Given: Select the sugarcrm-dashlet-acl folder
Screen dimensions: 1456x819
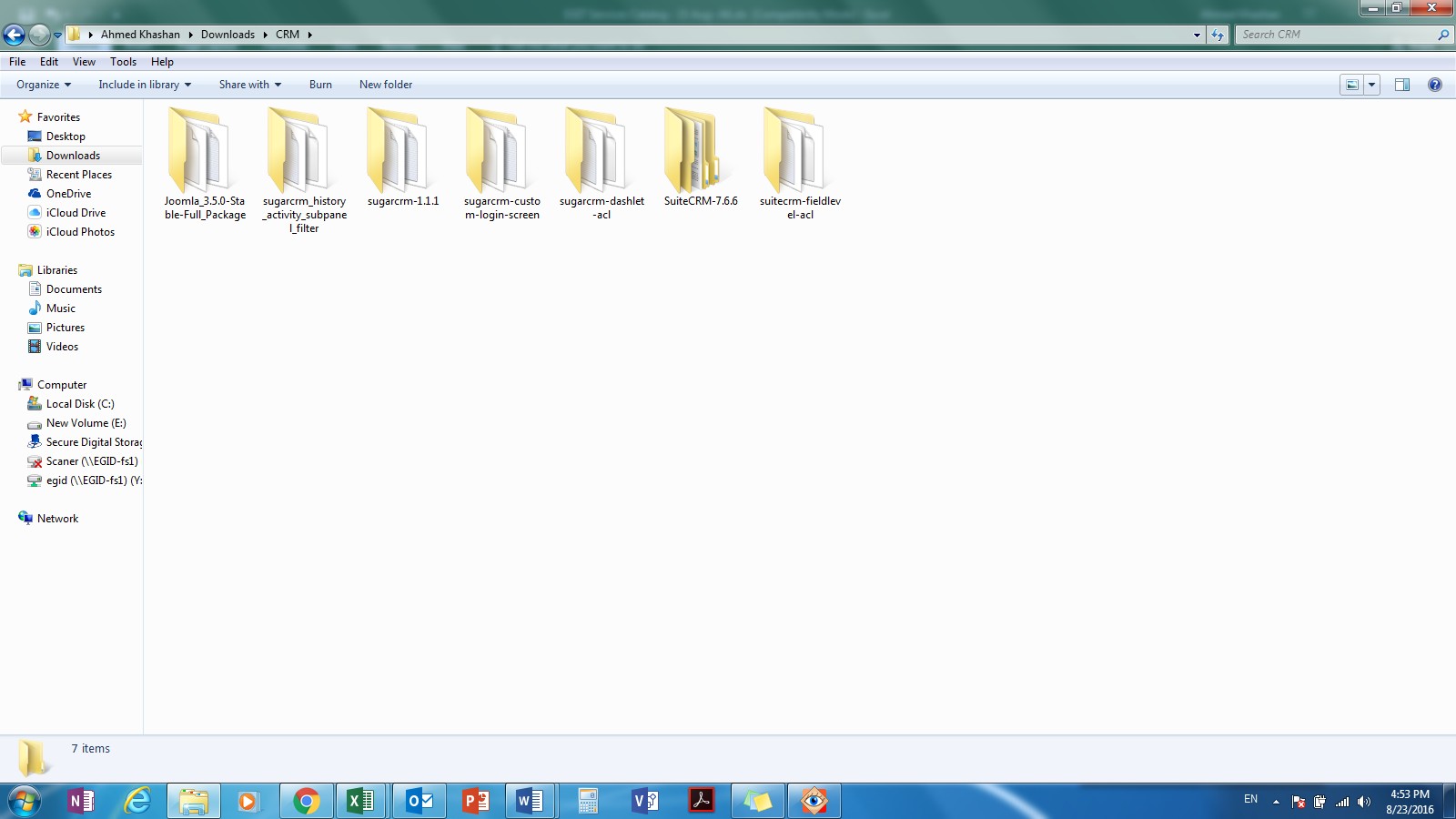Looking at the screenshot, I should [x=602, y=164].
